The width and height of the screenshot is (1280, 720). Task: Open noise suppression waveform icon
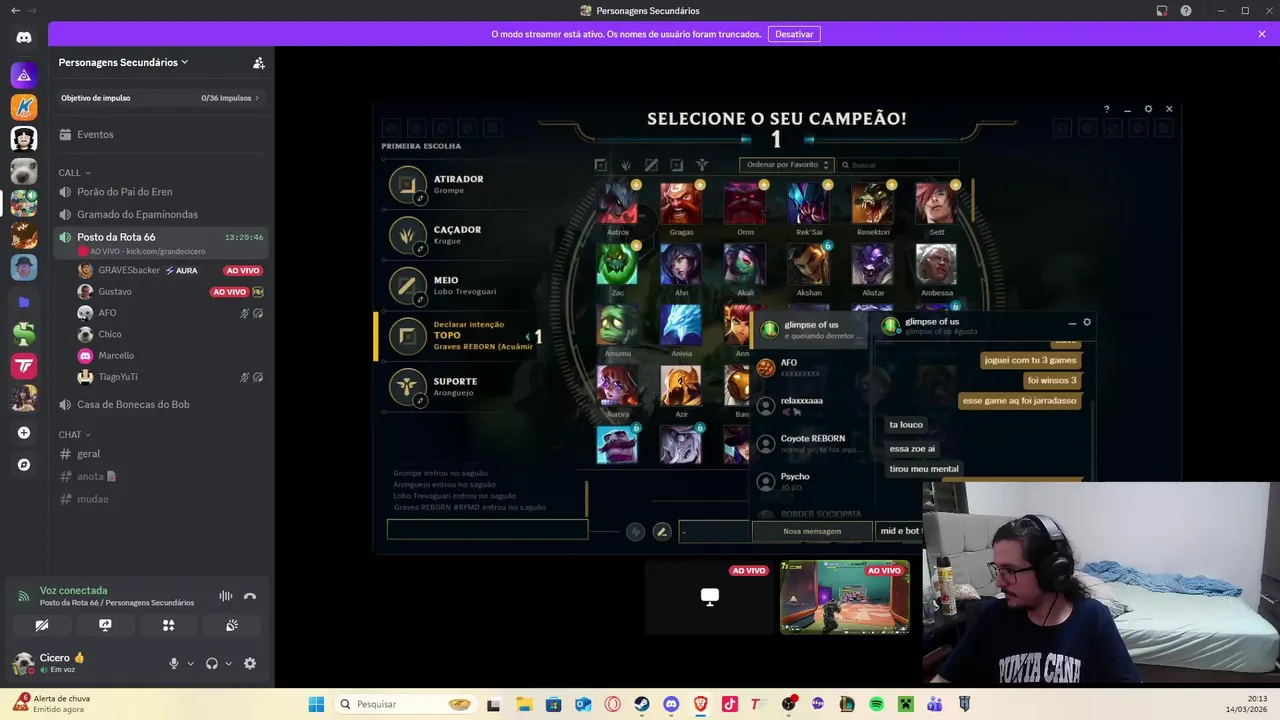pos(226,596)
